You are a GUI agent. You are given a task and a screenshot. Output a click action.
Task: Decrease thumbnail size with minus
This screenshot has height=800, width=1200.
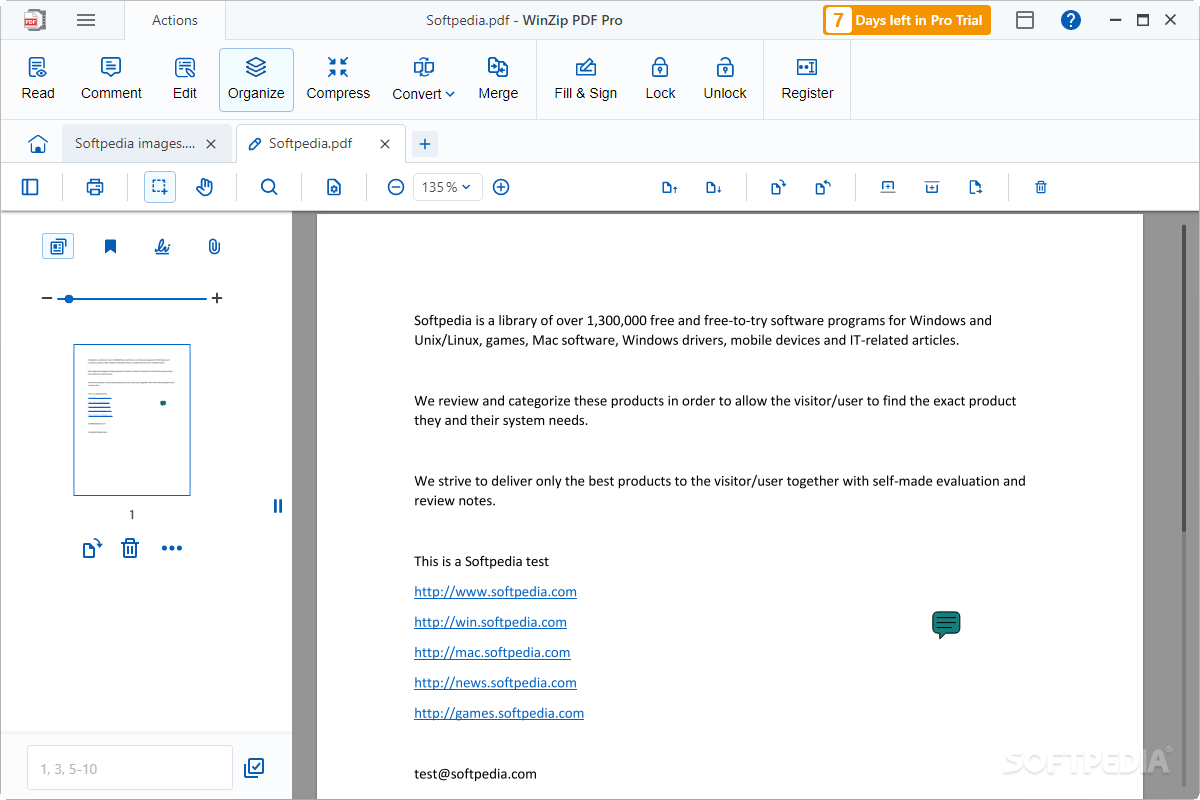[x=47, y=298]
